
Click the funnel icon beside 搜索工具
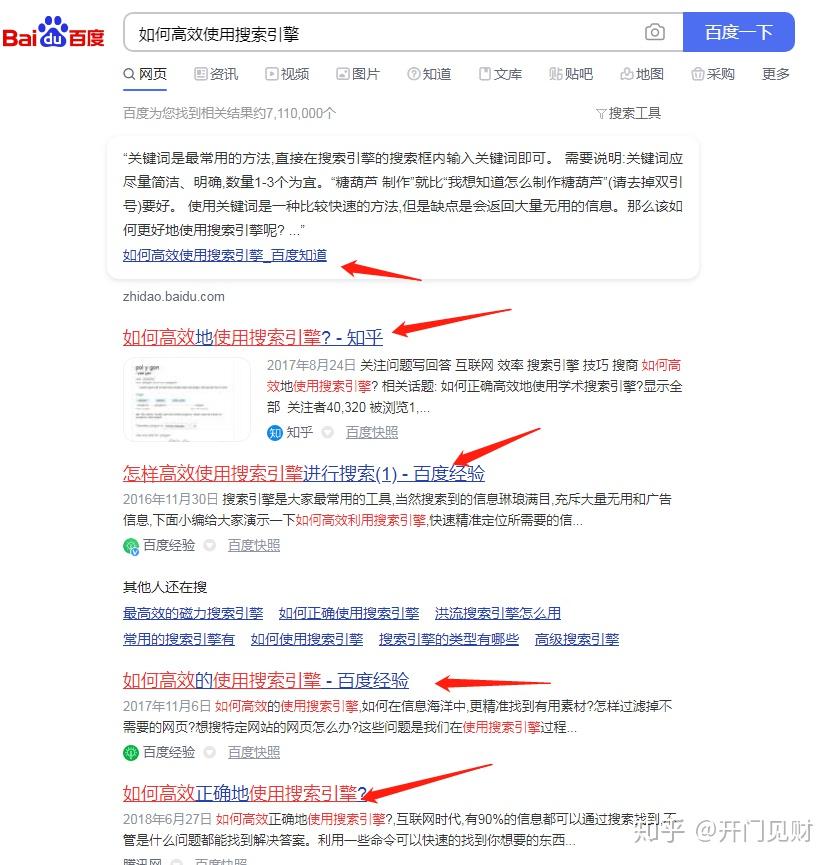pyautogui.click(x=601, y=114)
